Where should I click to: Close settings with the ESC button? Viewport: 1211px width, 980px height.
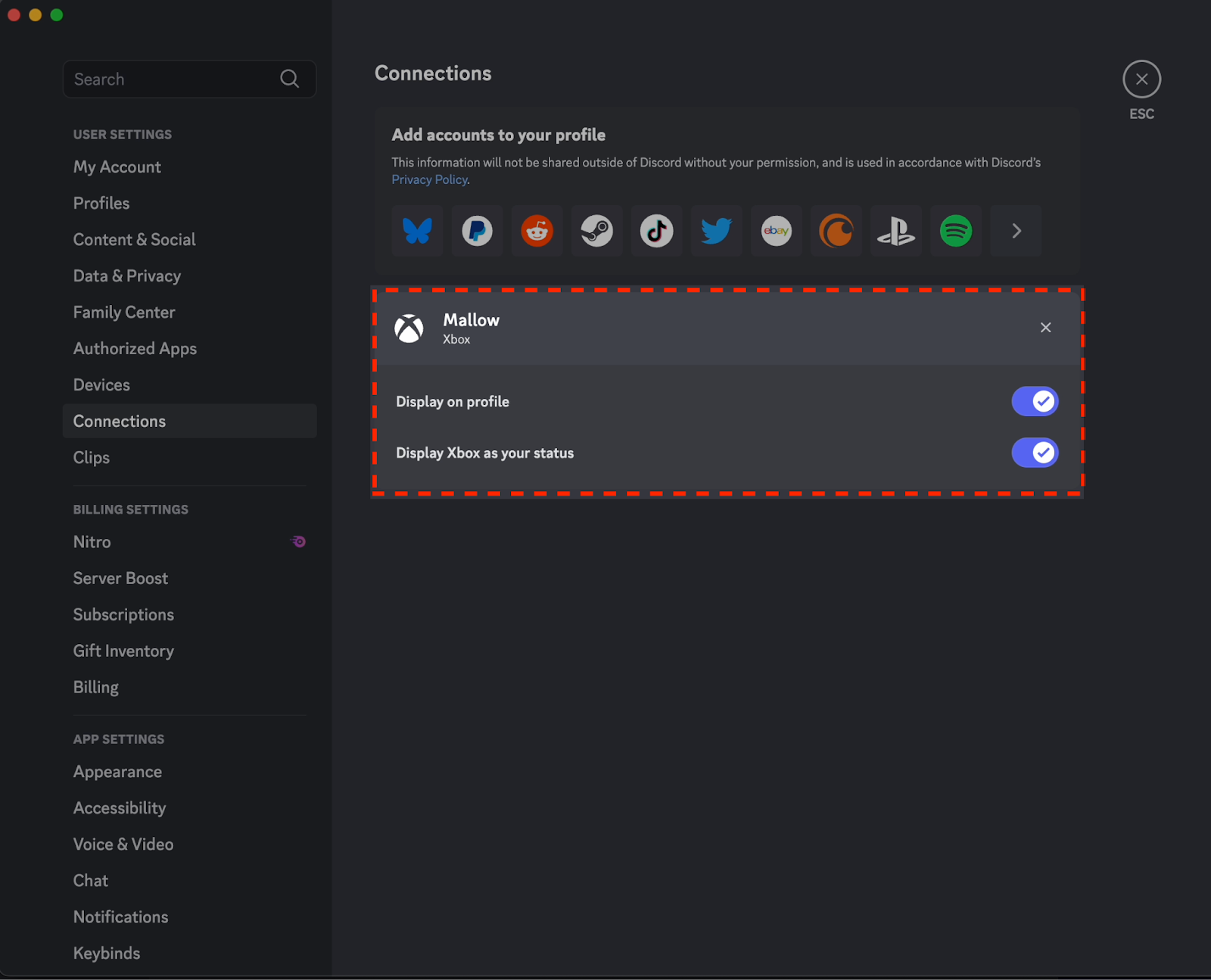point(1141,79)
